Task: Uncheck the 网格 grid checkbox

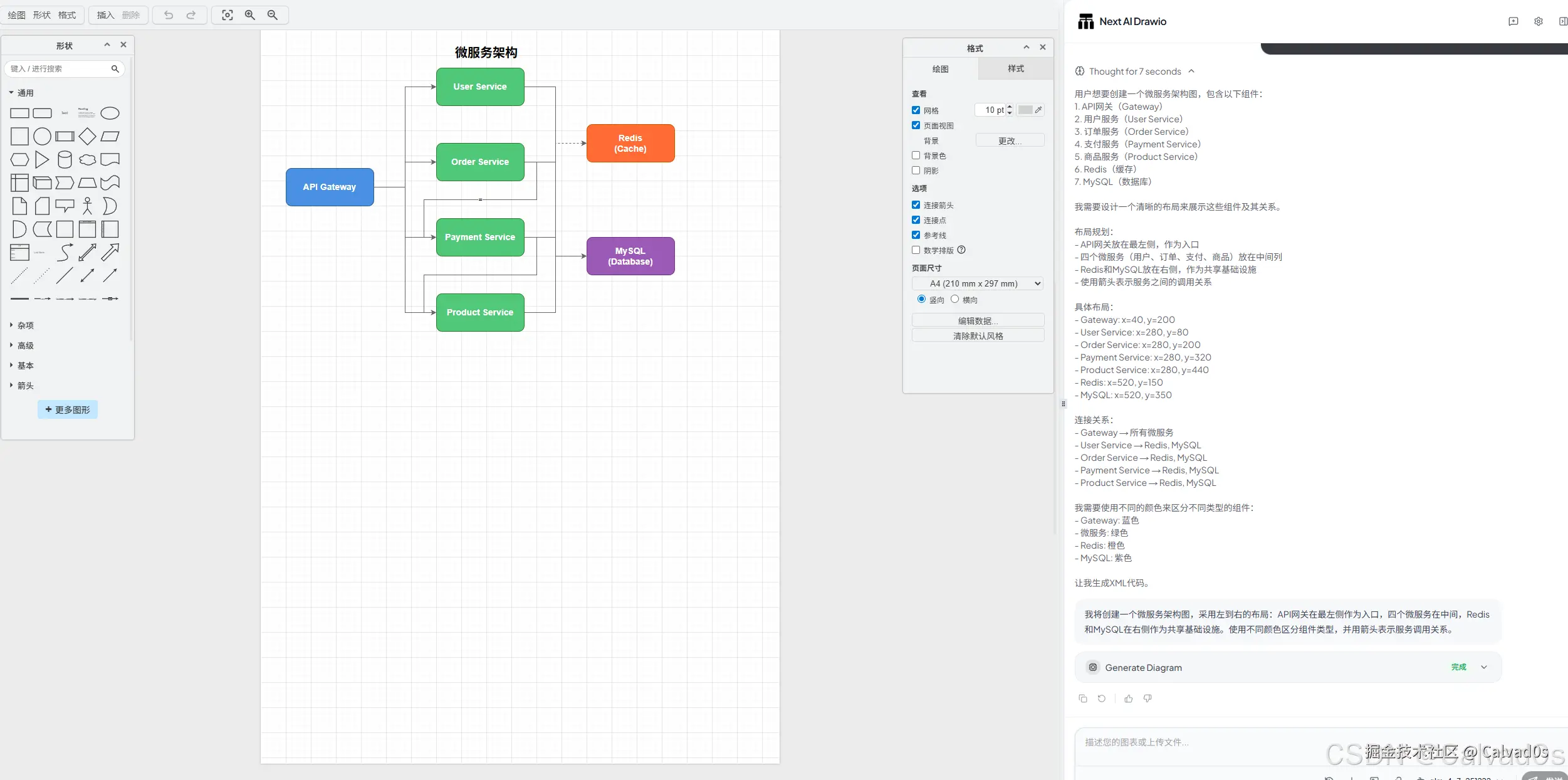Action: 916,110
